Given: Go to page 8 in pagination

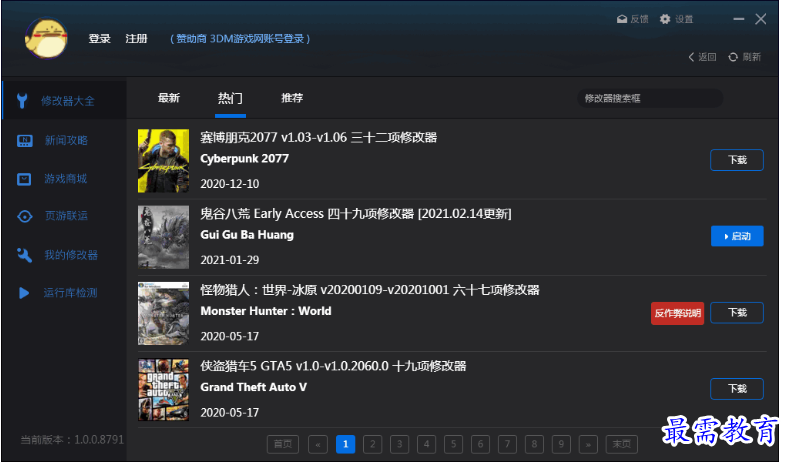Looking at the screenshot, I should pyautogui.click(x=534, y=444).
